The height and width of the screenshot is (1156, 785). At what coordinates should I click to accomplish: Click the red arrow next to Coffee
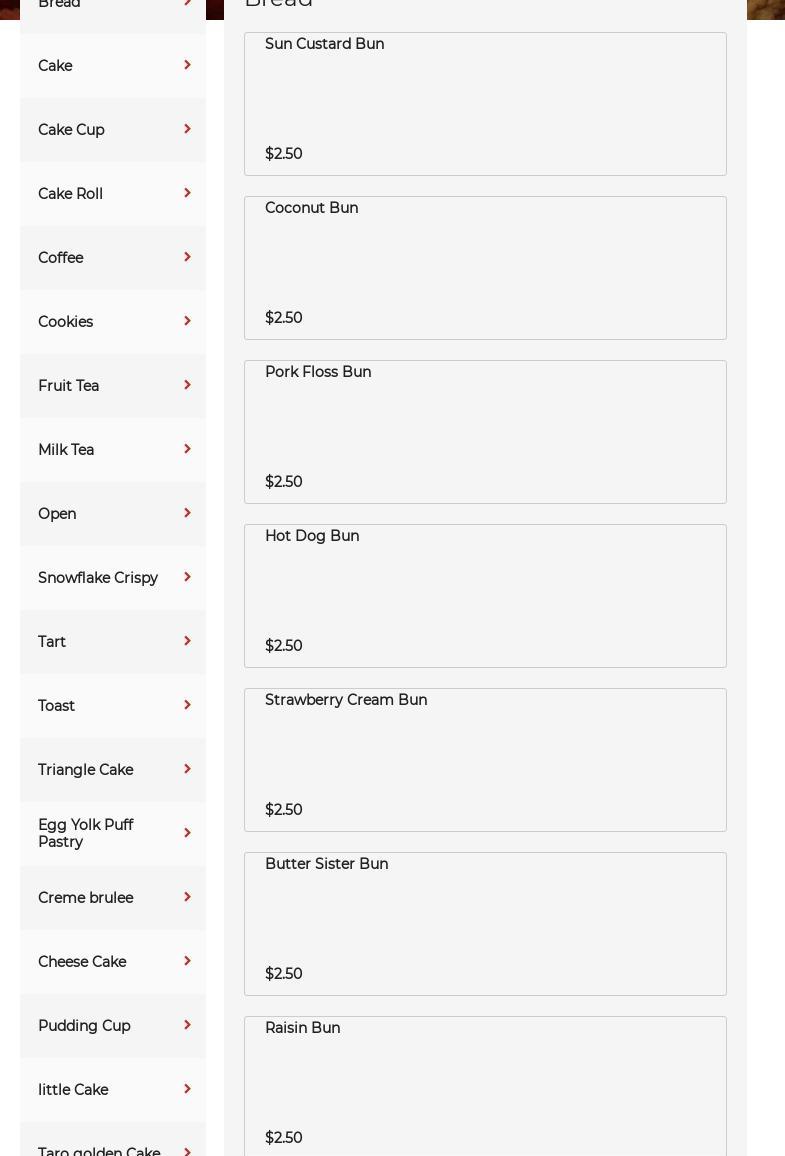click(187, 257)
